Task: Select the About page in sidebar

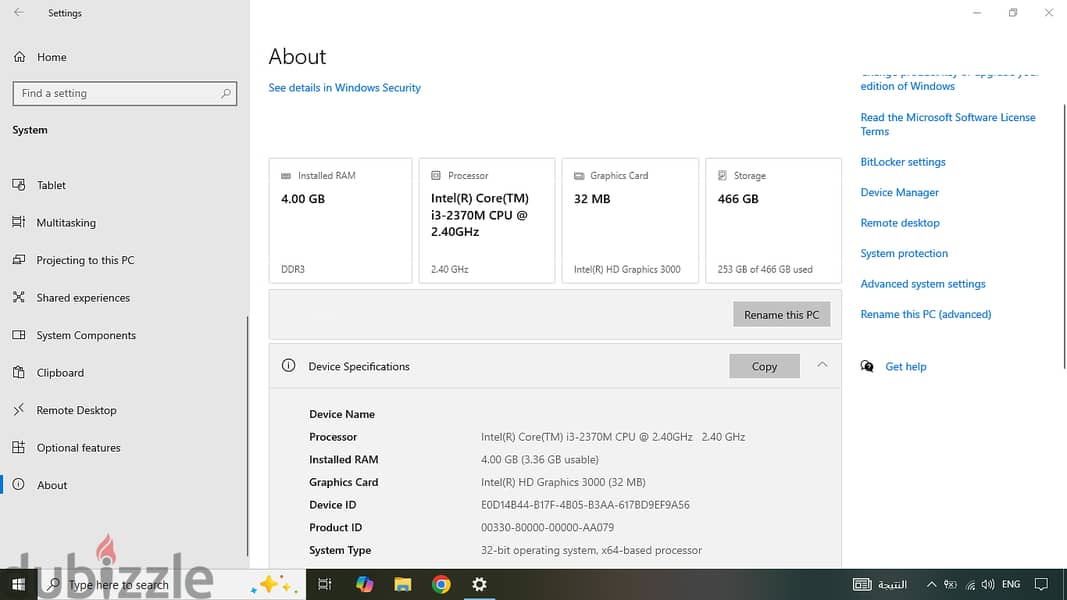Action: click(x=52, y=484)
